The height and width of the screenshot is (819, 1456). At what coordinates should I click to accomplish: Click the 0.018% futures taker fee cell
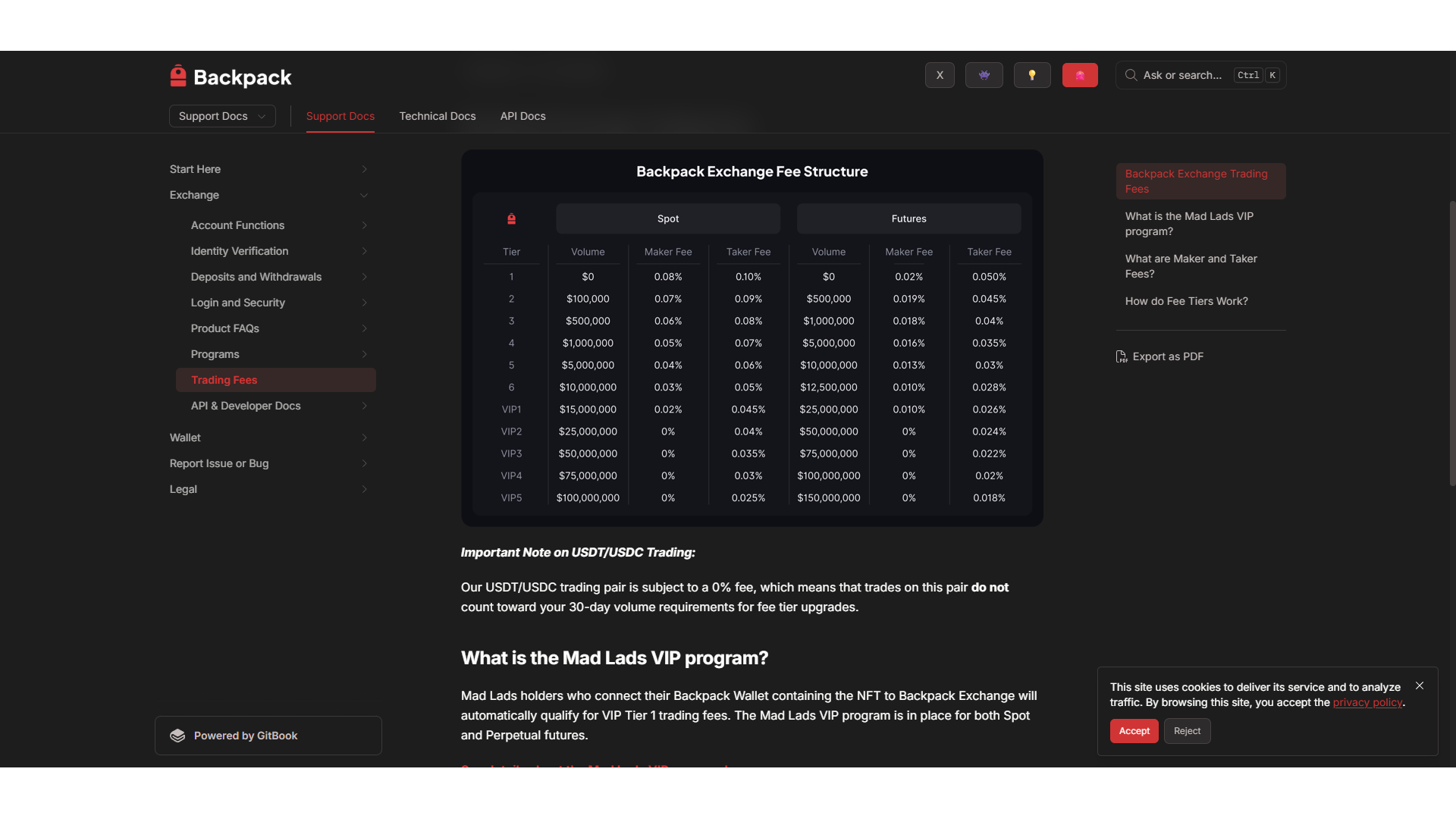click(990, 498)
